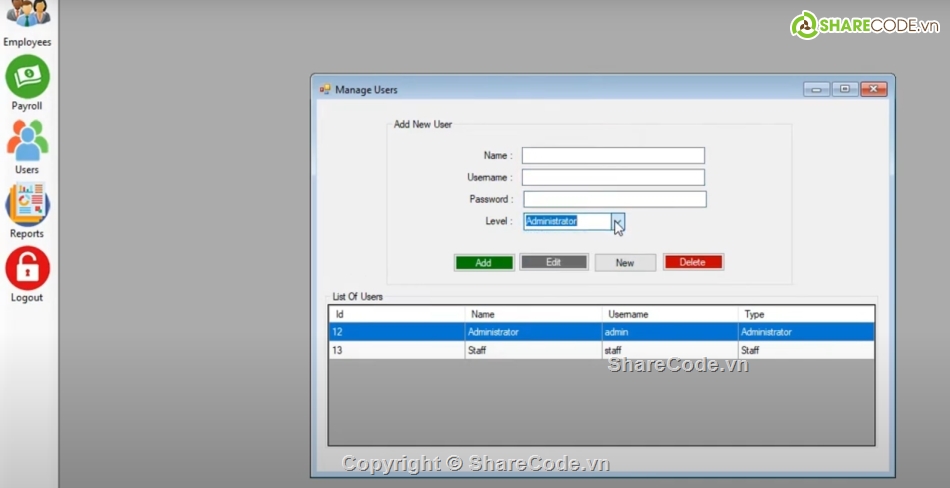Click the Staff cell in Type column
Screen dimensions: 950x488
tap(806, 350)
